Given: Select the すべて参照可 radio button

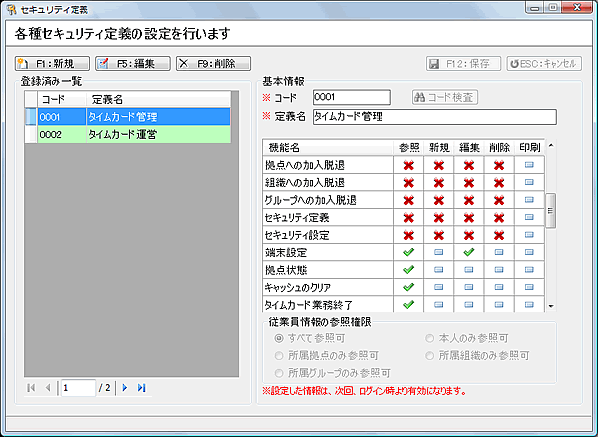Looking at the screenshot, I should (x=279, y=338).
